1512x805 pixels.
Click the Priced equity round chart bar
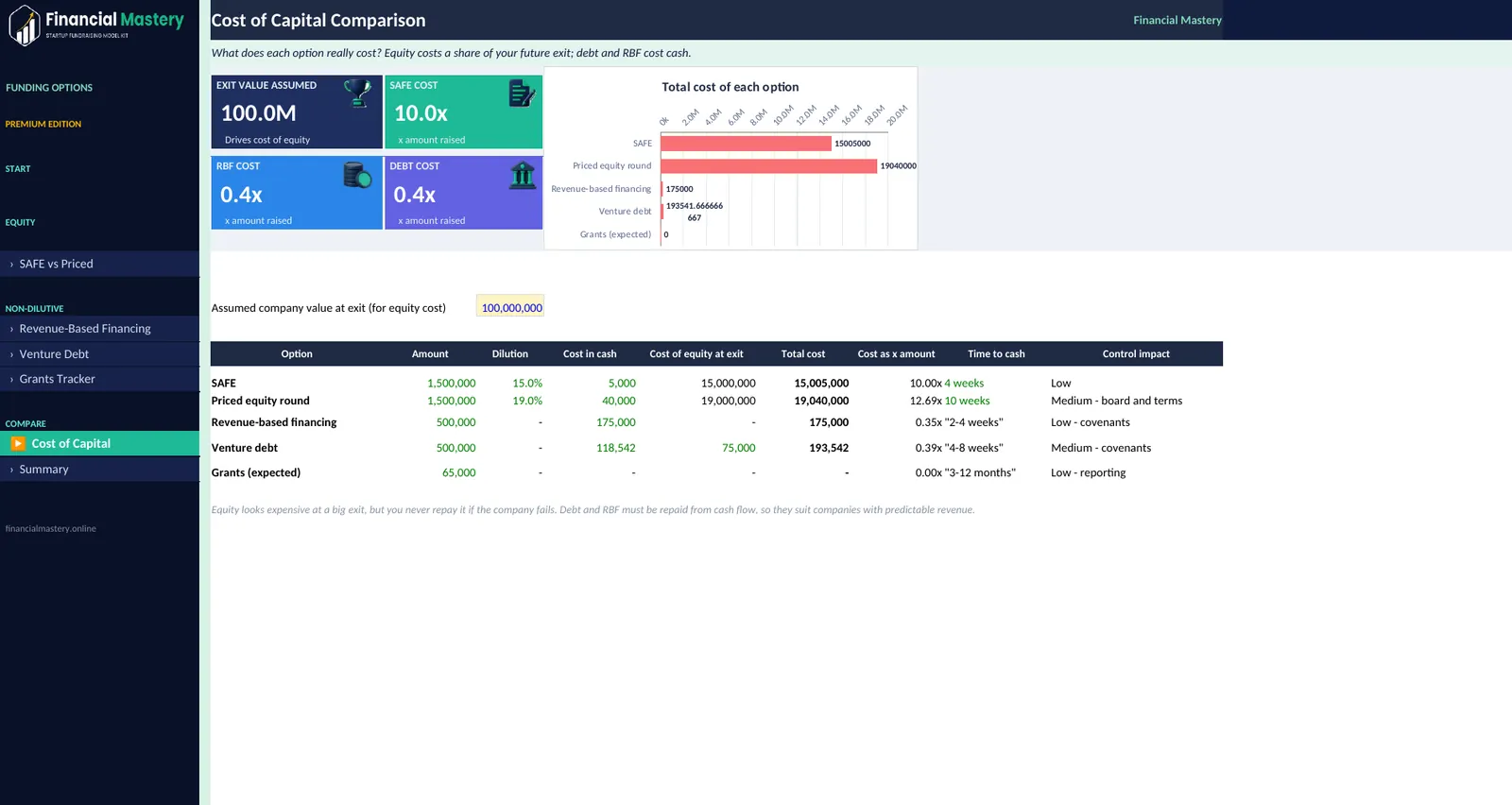pos(768,166)
